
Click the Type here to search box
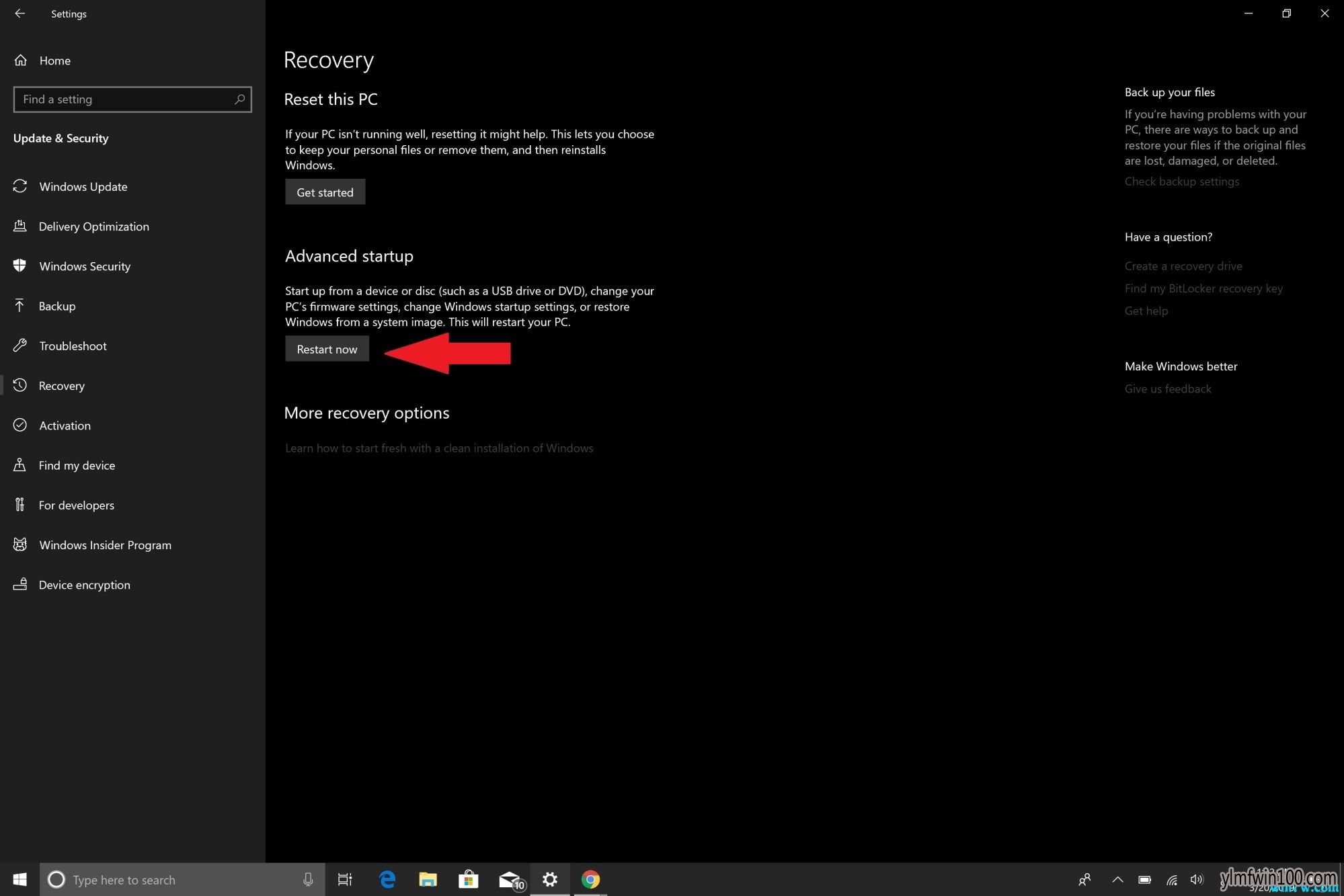[182, 879]
